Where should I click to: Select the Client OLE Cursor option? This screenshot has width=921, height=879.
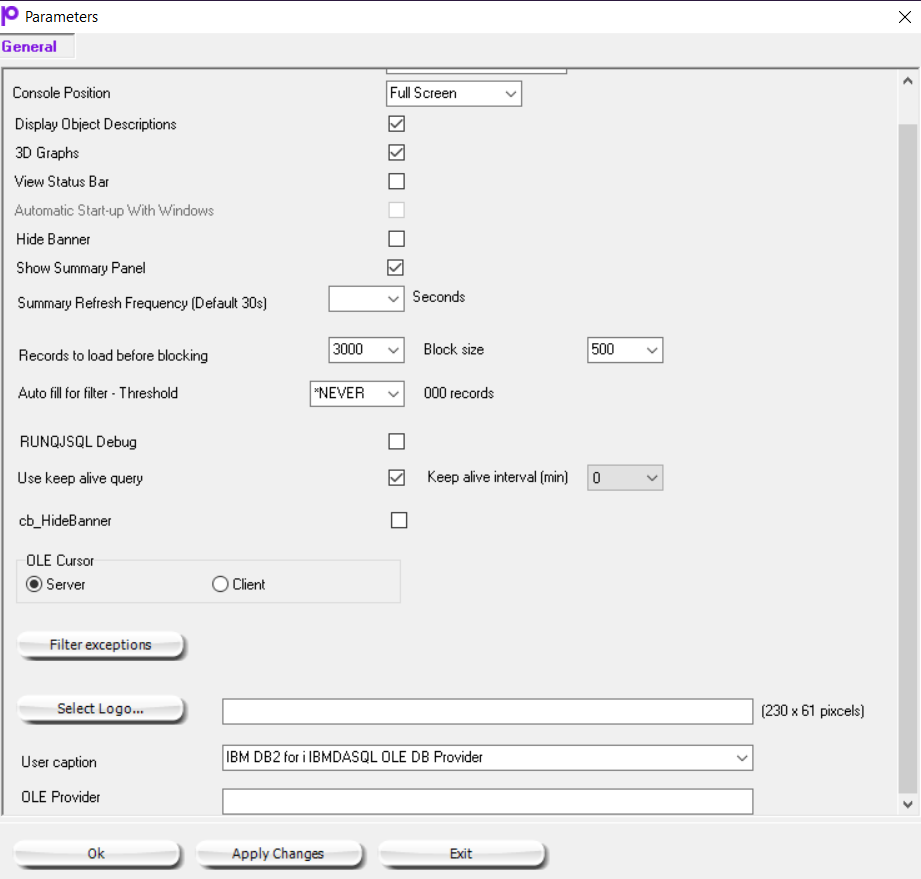click(x=221, y=585)
